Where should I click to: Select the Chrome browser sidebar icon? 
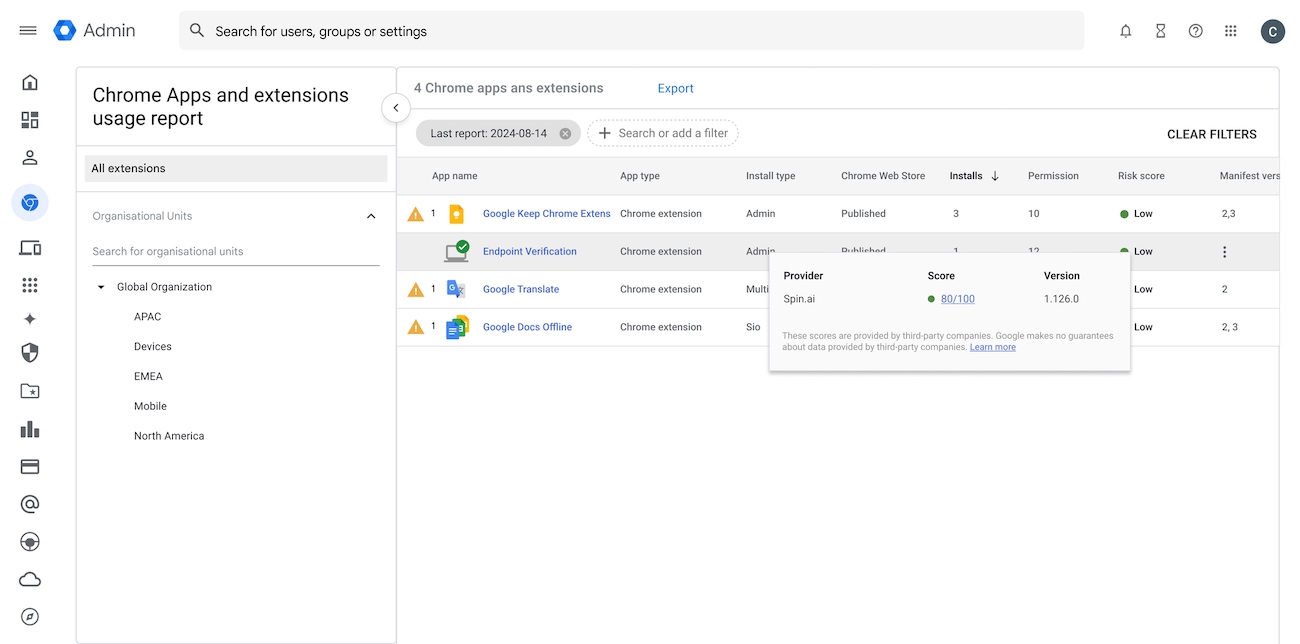[30, 203]
